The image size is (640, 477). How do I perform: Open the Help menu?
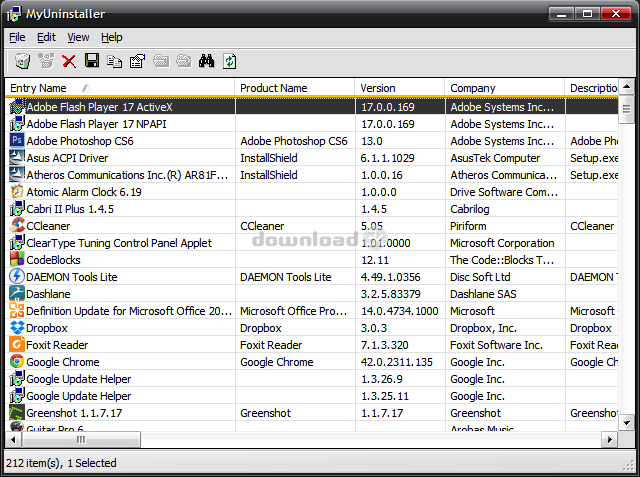(111, 38)
